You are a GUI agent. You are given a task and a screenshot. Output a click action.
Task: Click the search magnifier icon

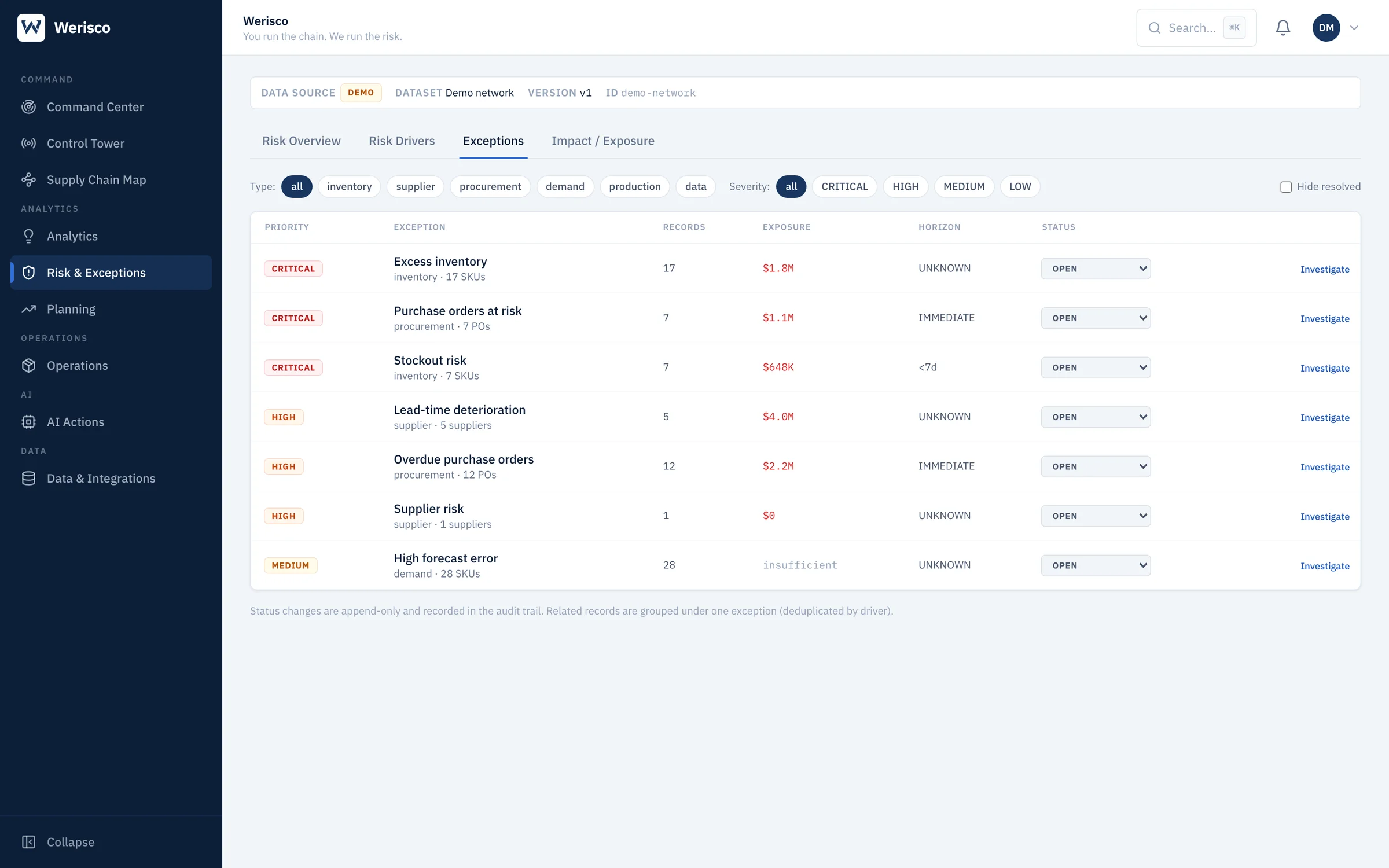point(1155,28)
